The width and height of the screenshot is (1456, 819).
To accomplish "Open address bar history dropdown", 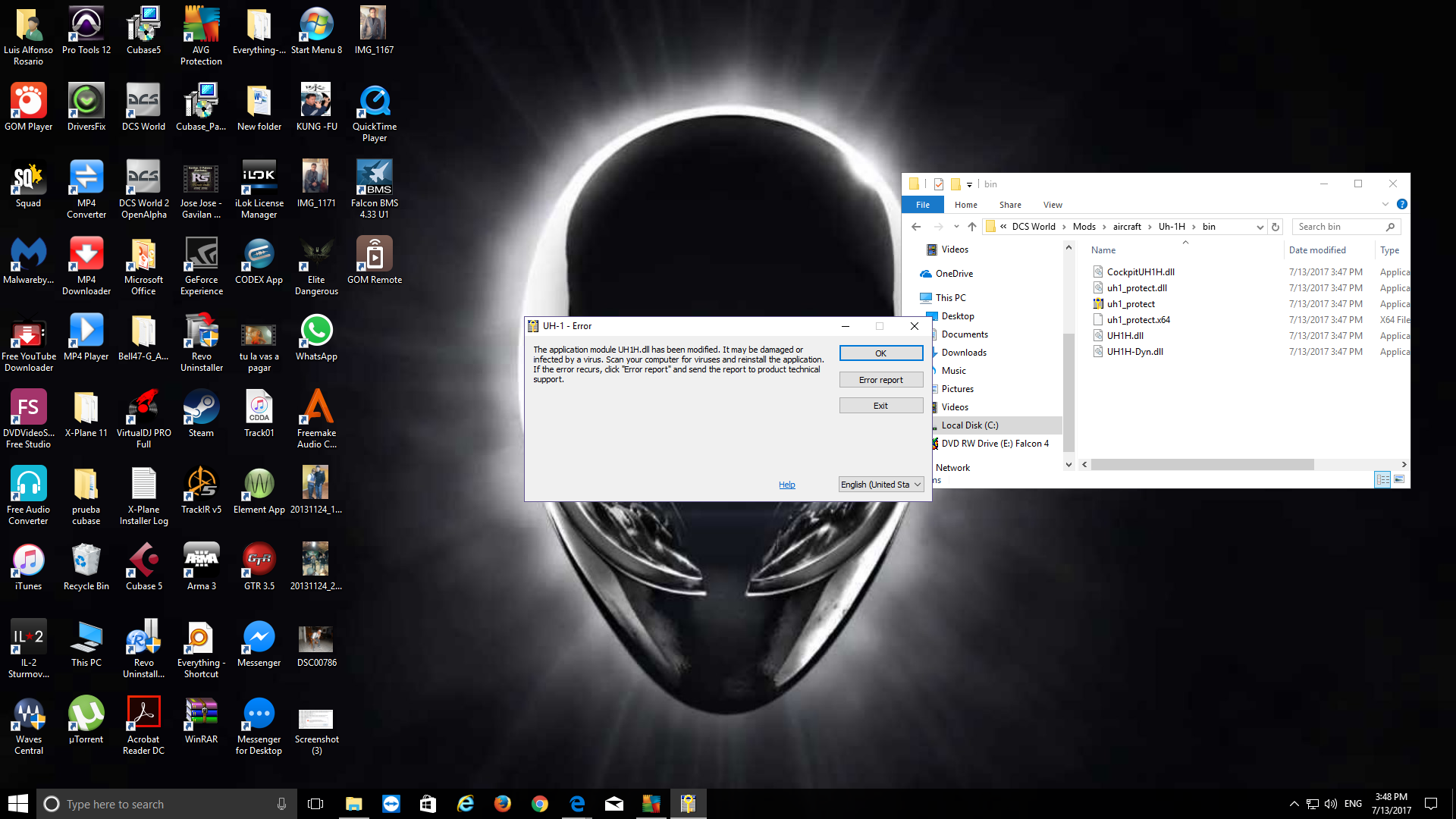I will point(1260,227).
